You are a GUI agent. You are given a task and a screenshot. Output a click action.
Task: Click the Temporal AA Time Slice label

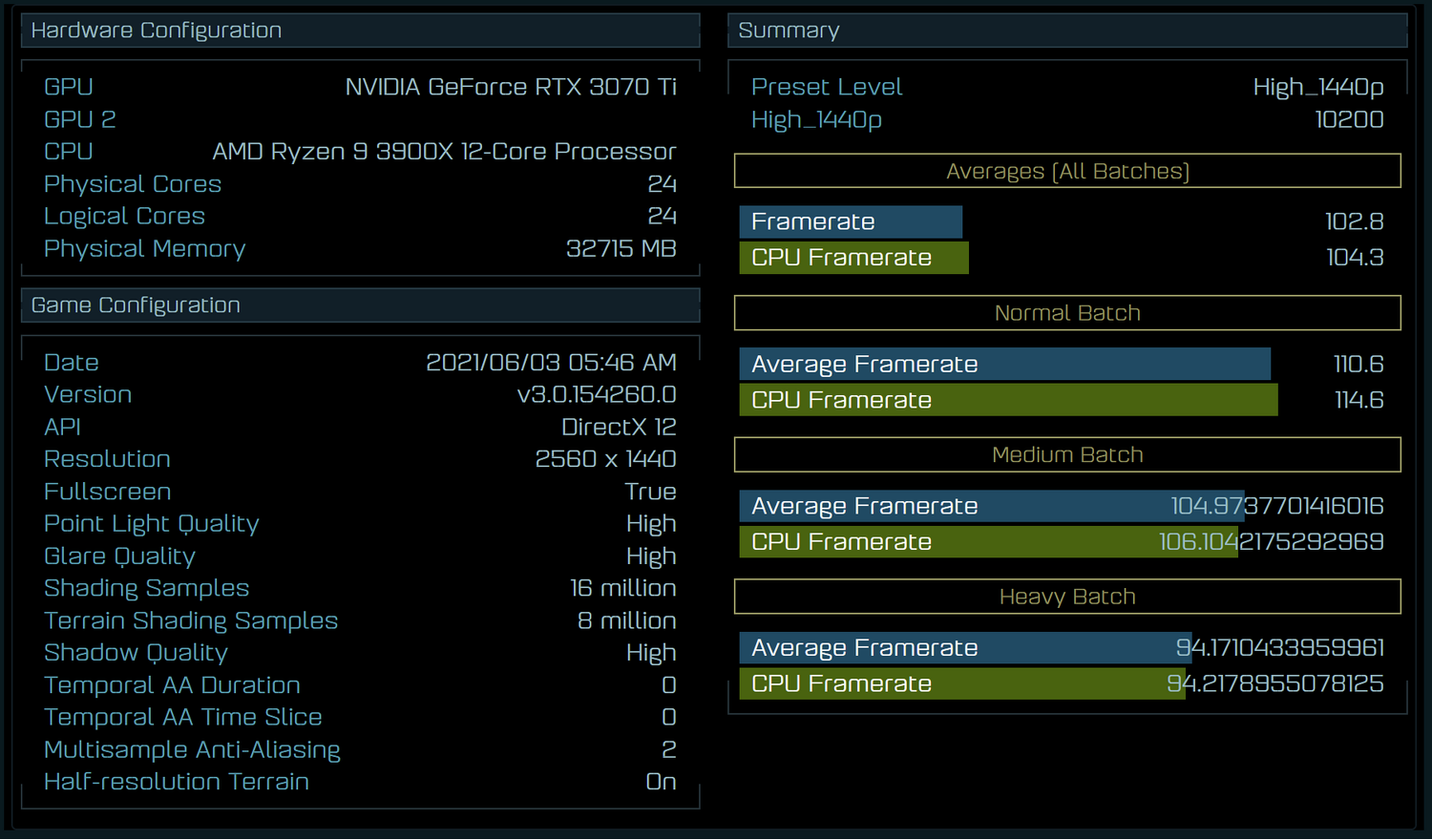coord(183,718)
